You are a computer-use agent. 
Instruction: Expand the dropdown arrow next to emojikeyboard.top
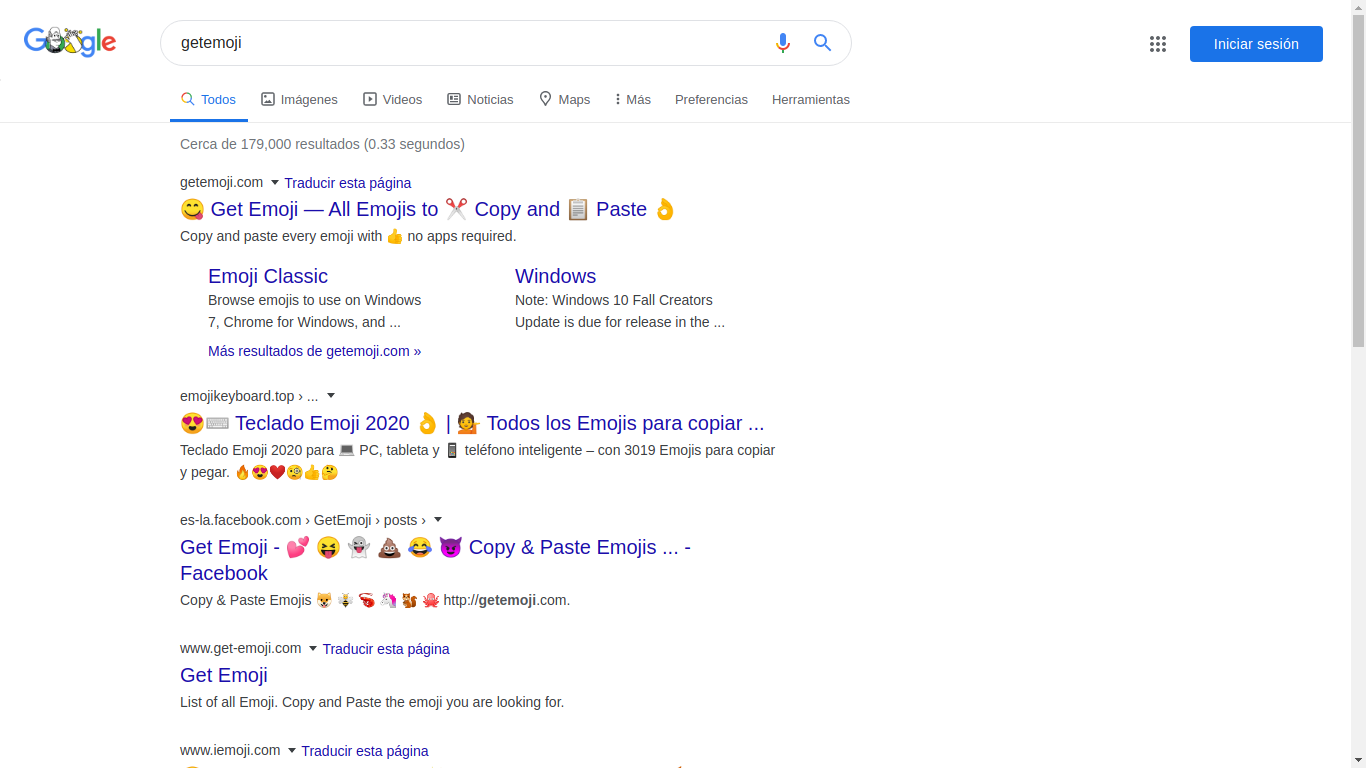pos(331,396)
